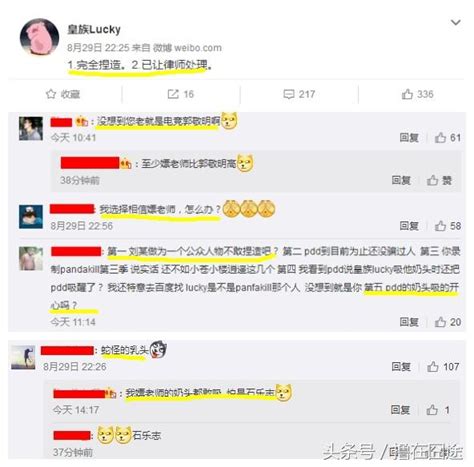Click the avatar of the 今天 10:41 commenter
Image resolution: width=474 pixels, height=467 pixels.
tap(31, 128)
